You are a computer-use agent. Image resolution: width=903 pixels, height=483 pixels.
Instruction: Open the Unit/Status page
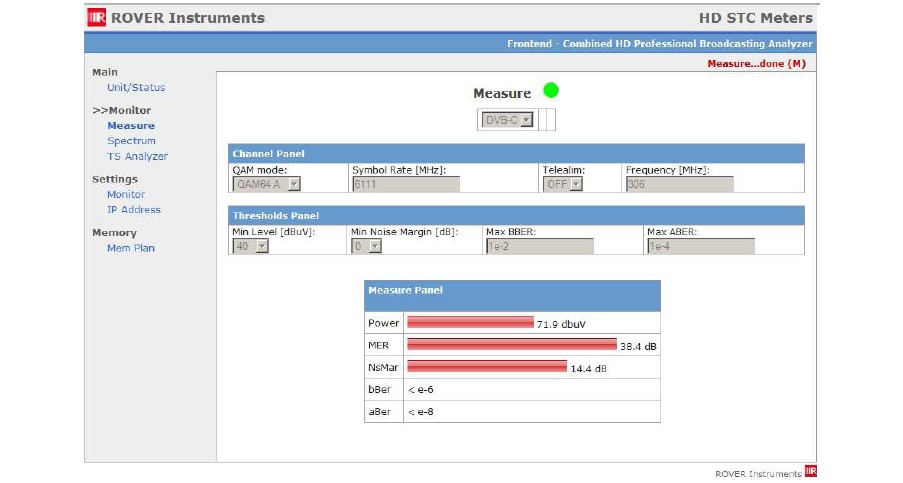pyautogui.click(x=136, y=88)
